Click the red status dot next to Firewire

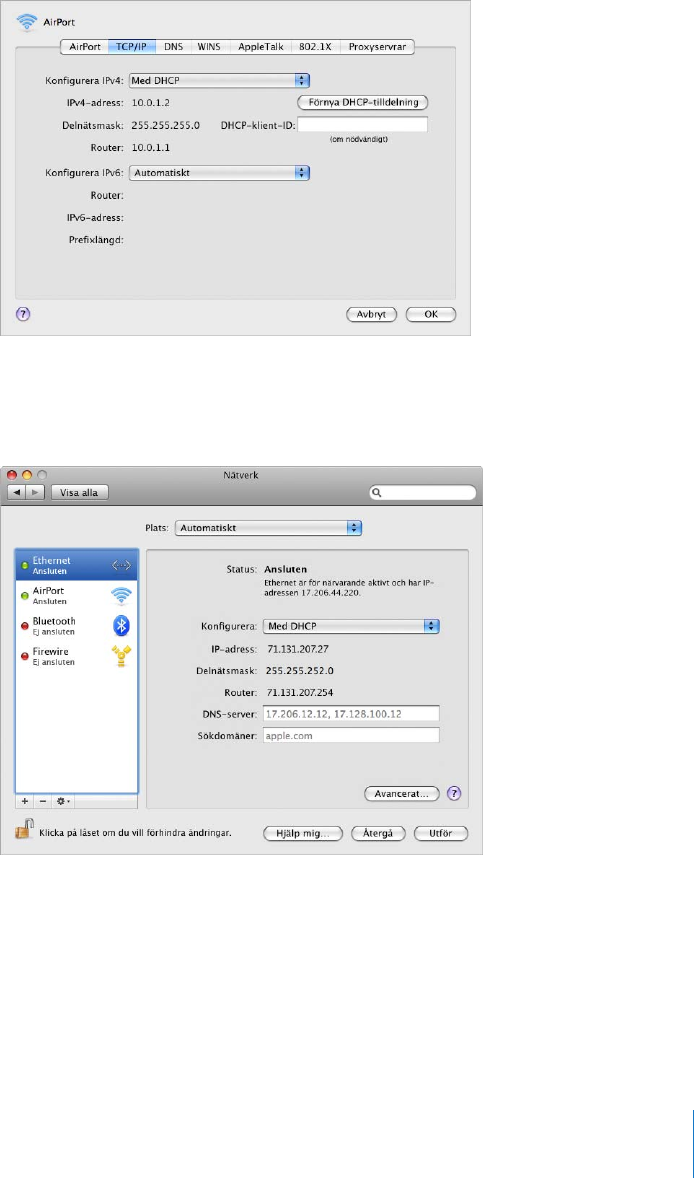click(x=25, y=654)
